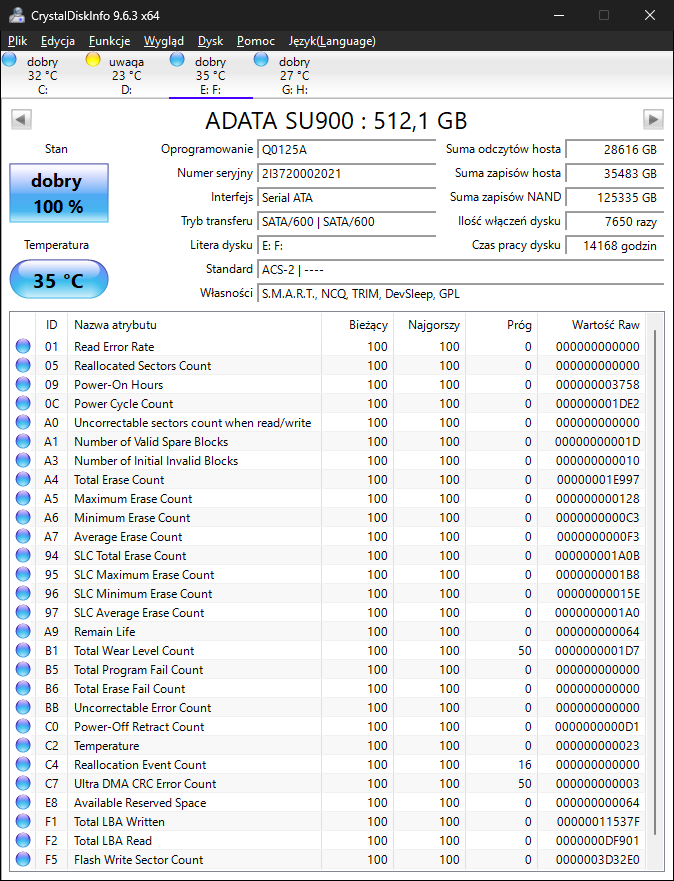Image resolution: width=674 pixels, height=881 pixels.
Task: Click status orb for SLC Total Erase Count
Action: [x=23, y=556]
